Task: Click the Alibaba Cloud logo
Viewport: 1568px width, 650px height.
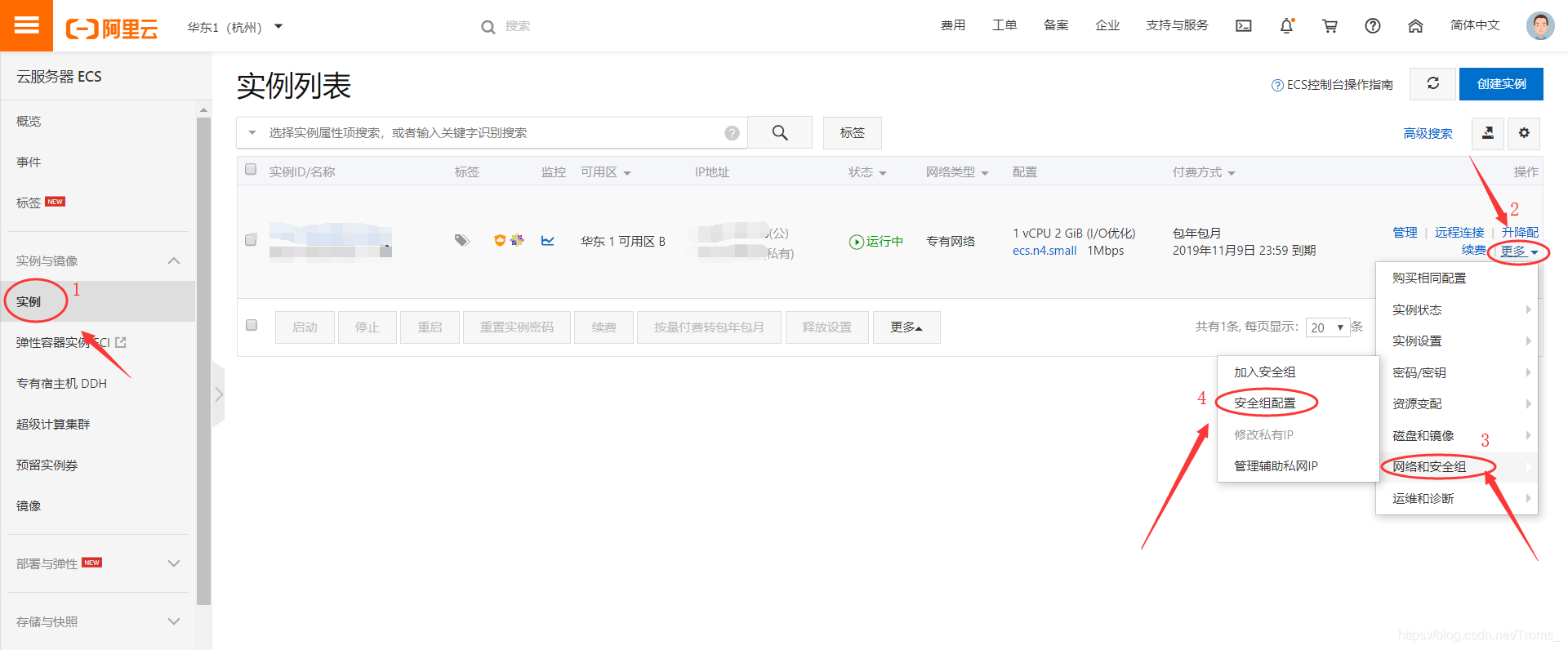Action: coord(112,29)
